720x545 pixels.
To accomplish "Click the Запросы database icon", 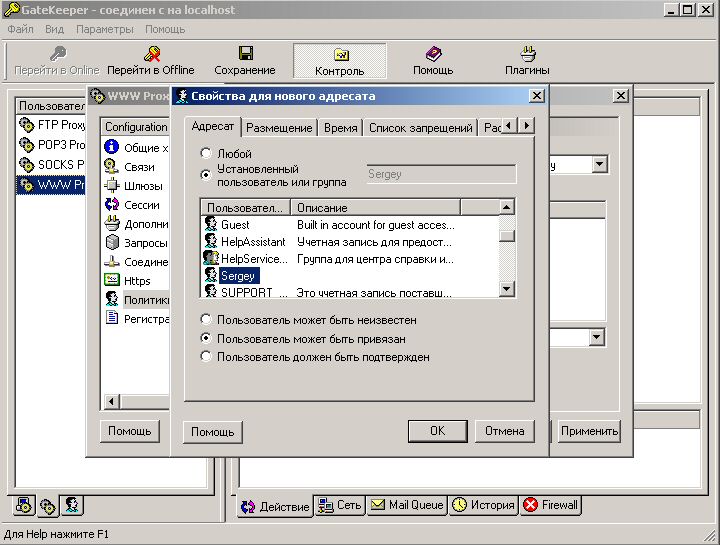I will coord(112,242).
